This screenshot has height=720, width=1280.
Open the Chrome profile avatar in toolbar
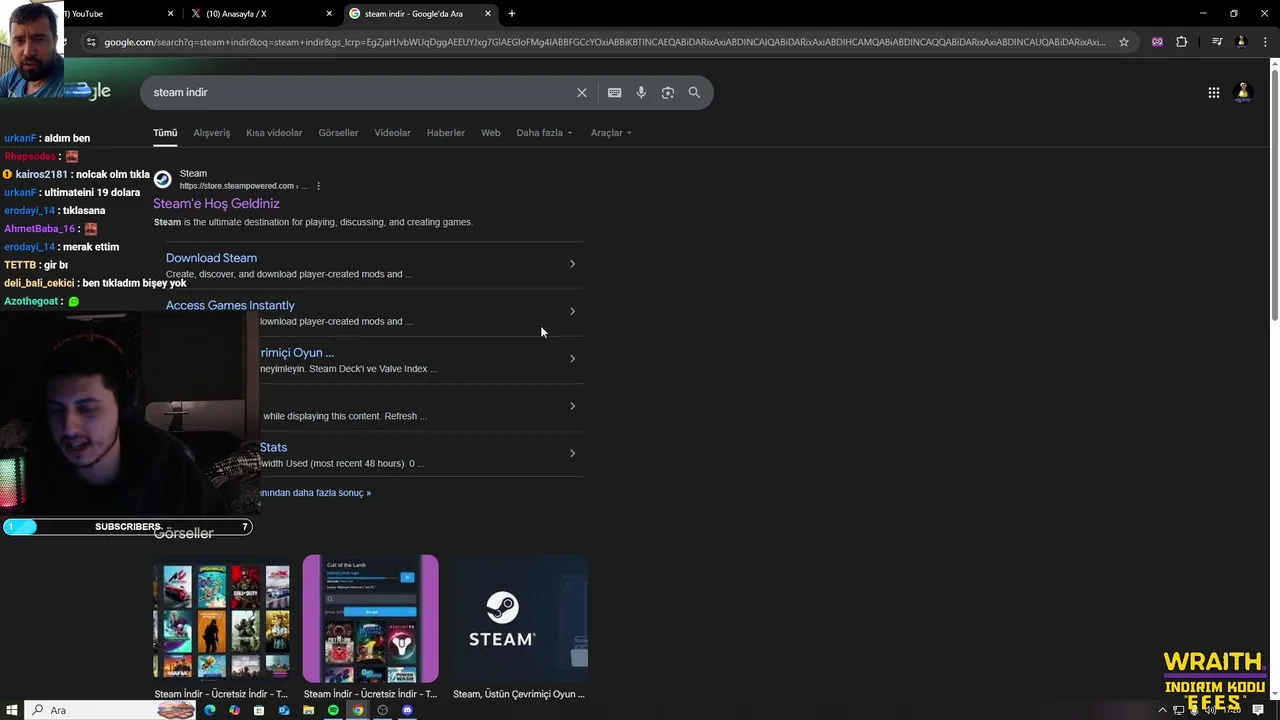coord(1241,42)
